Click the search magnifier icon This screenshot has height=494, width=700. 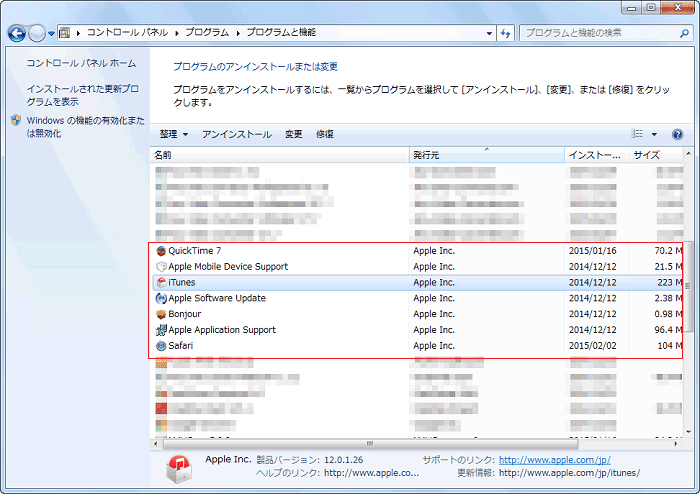tap(684, 33)
